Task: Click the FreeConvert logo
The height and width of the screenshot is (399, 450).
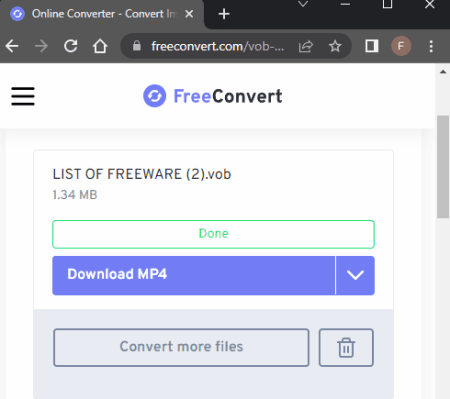Action: [213, 96]
